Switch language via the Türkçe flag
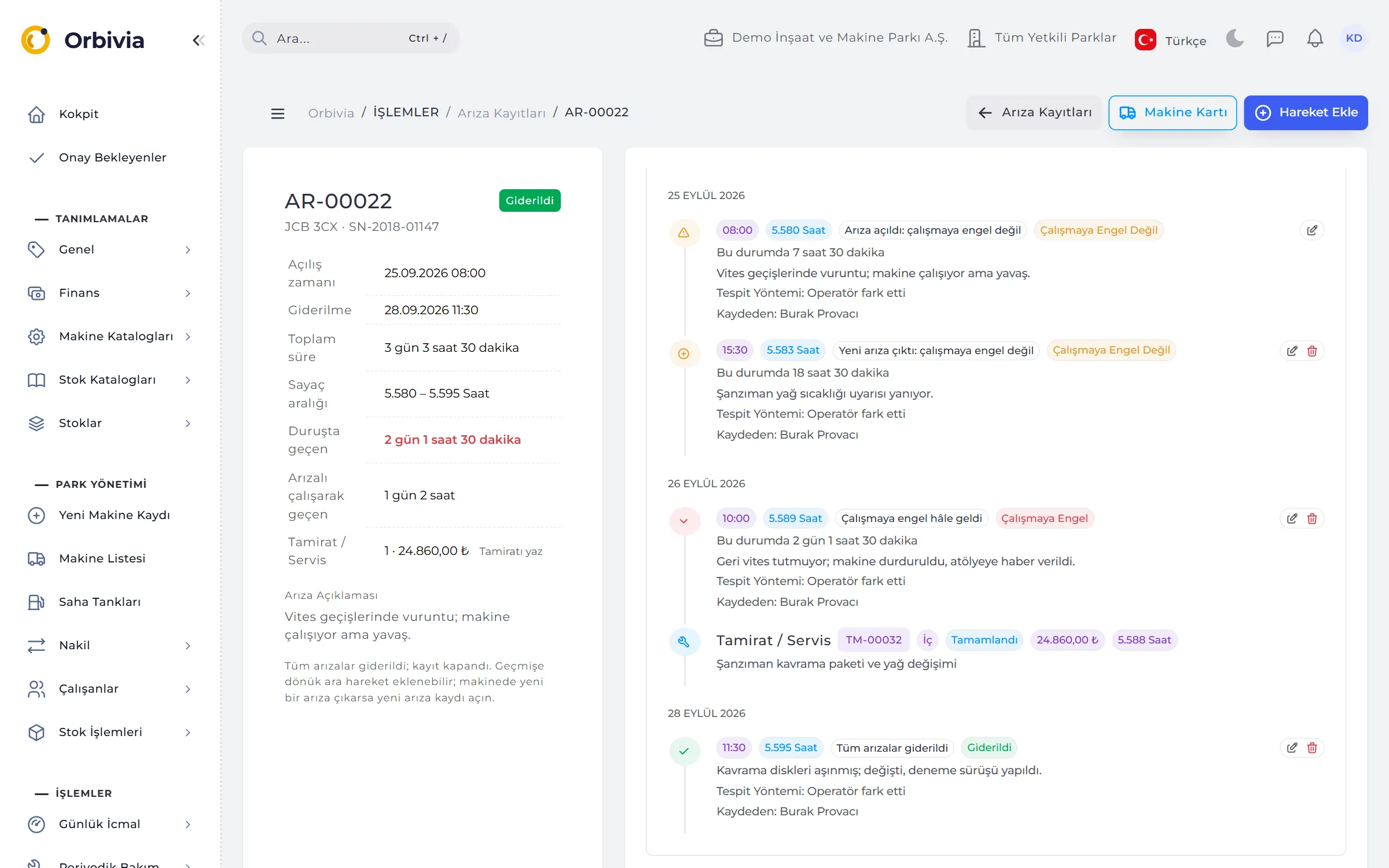 click(x=1170, y=40)
